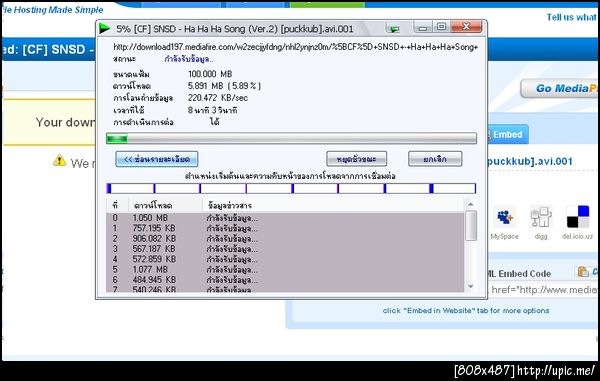Select connection row 1 with 757.195 KB

[x=285, y=228]
